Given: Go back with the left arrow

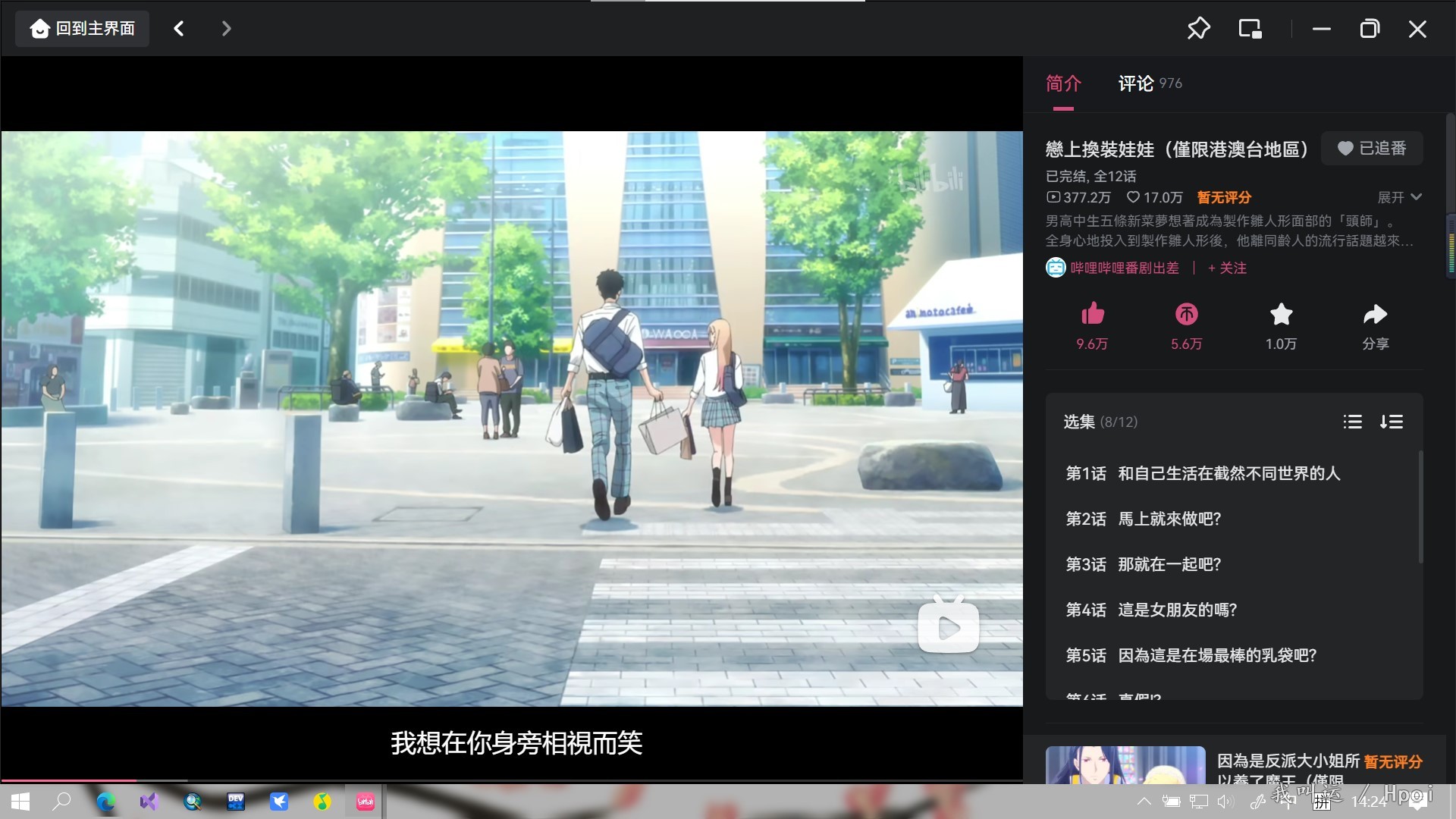Looking at the screenshot, I should [179, 29].
